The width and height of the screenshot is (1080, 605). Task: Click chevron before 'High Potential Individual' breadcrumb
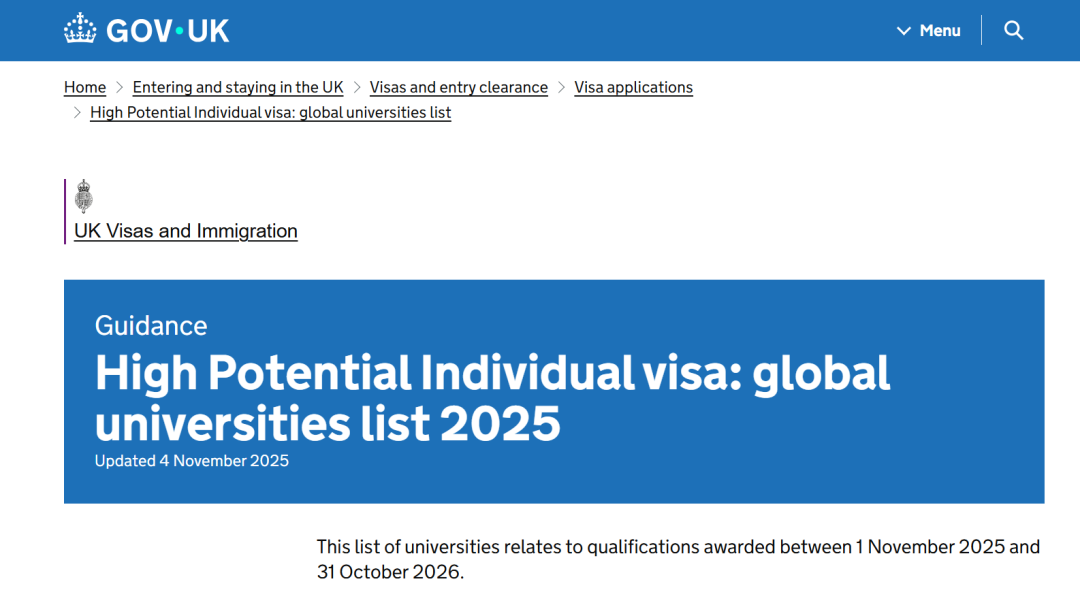coord(77,112)
